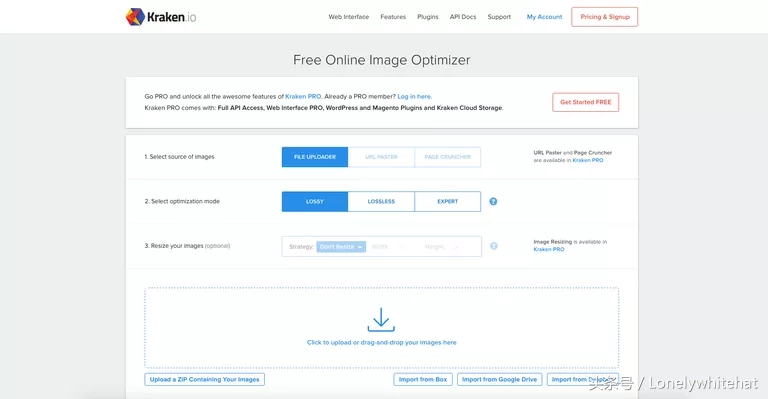Open the Don't Resize strategy dropdown

(x=341, y=247)
